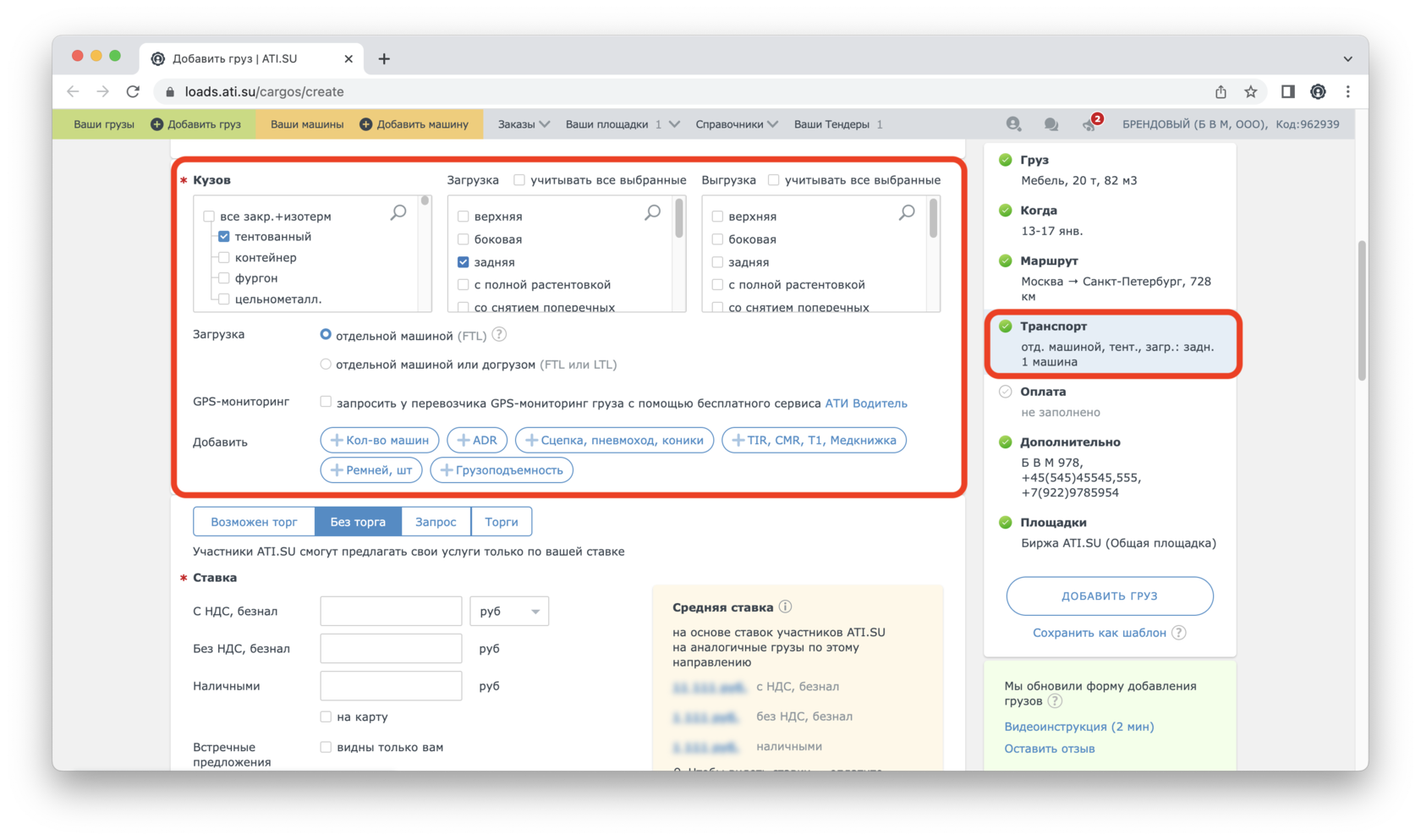Toggle the browser side panel icon
Image resolution: width=1421 pixels, height=840 pixels.
(1287, 91)
